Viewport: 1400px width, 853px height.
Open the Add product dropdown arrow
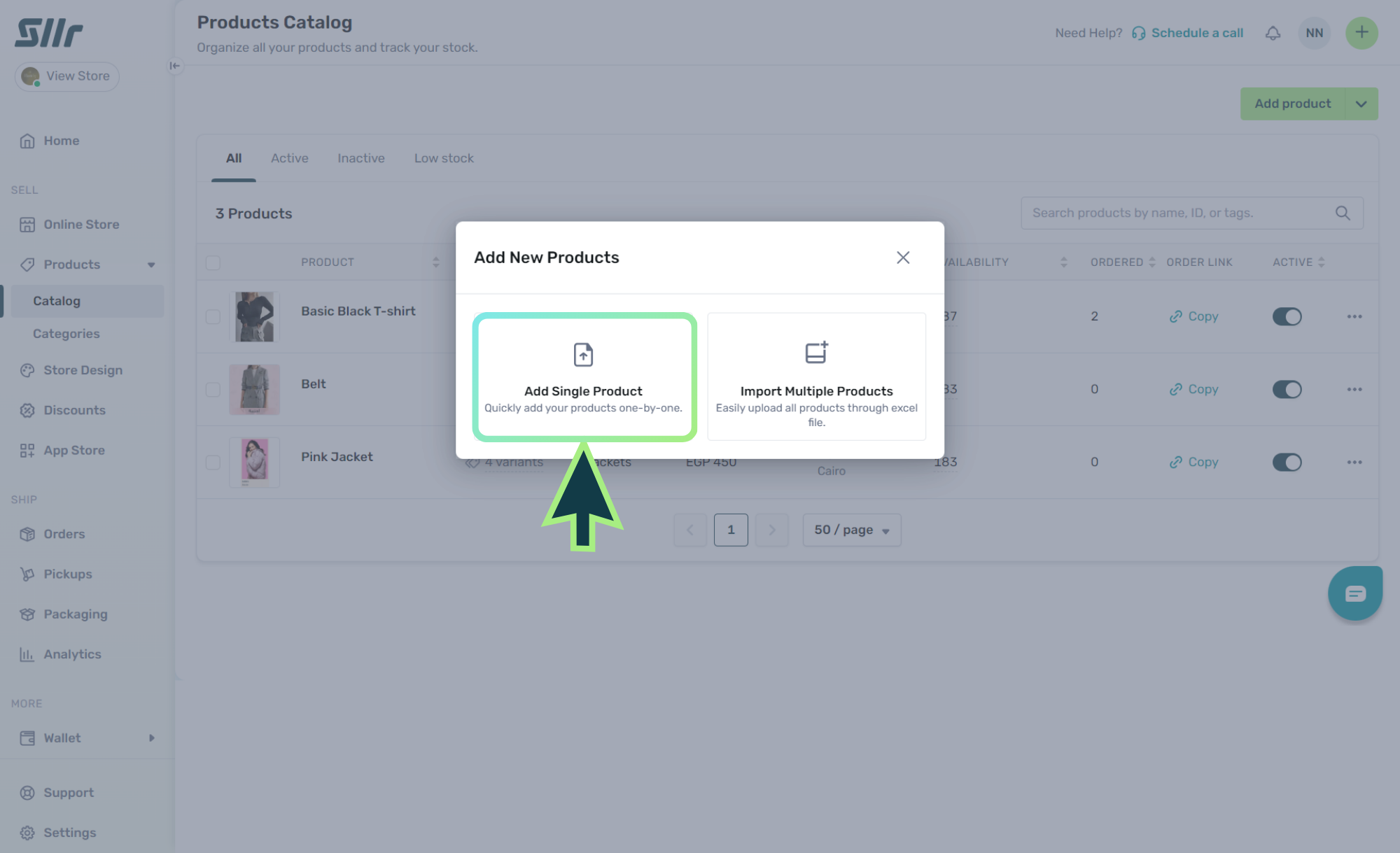(x=1361, y=104)
